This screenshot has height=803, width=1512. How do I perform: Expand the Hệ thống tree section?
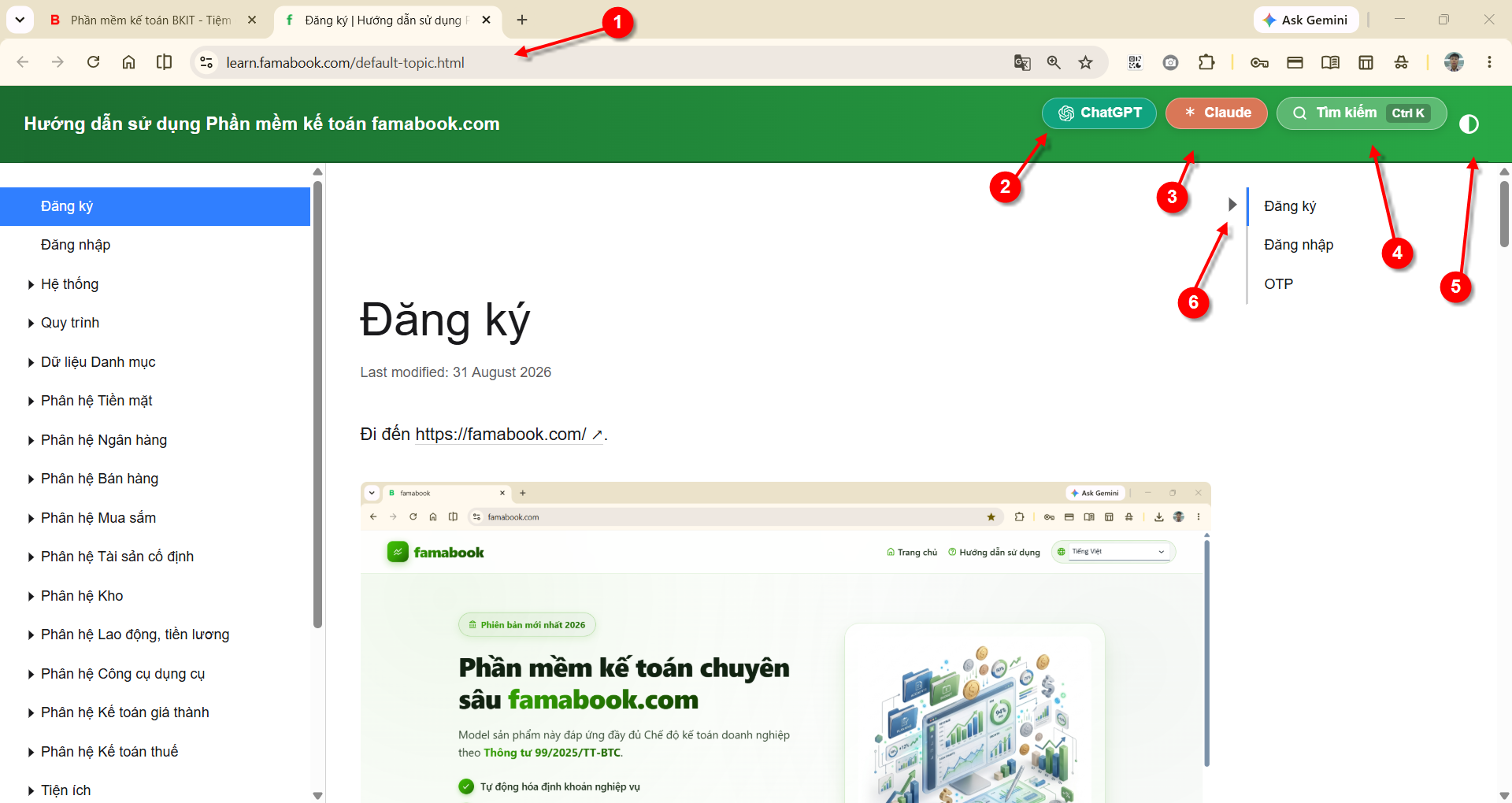coord(31,285)
